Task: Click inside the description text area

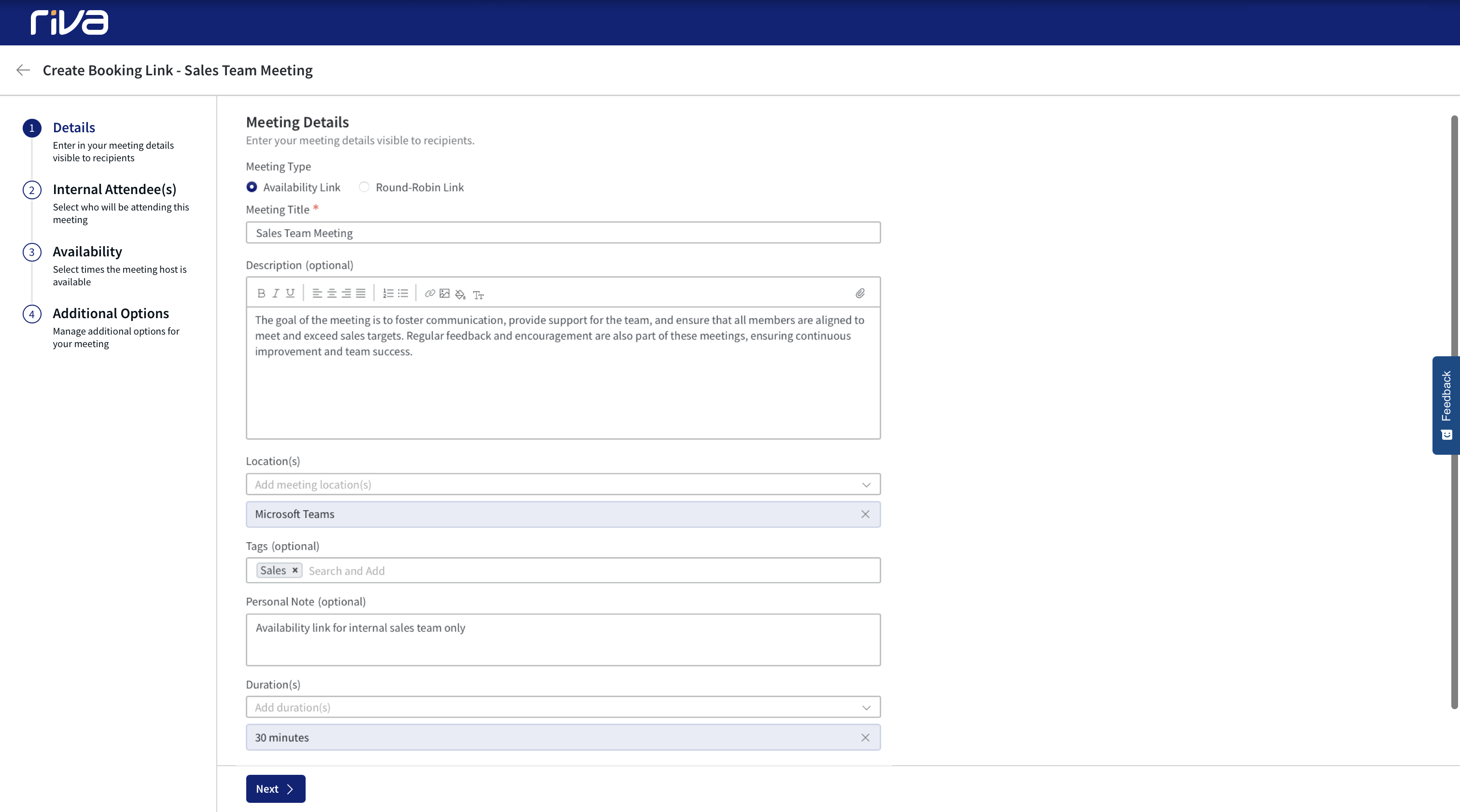Action: pos(563,373)
